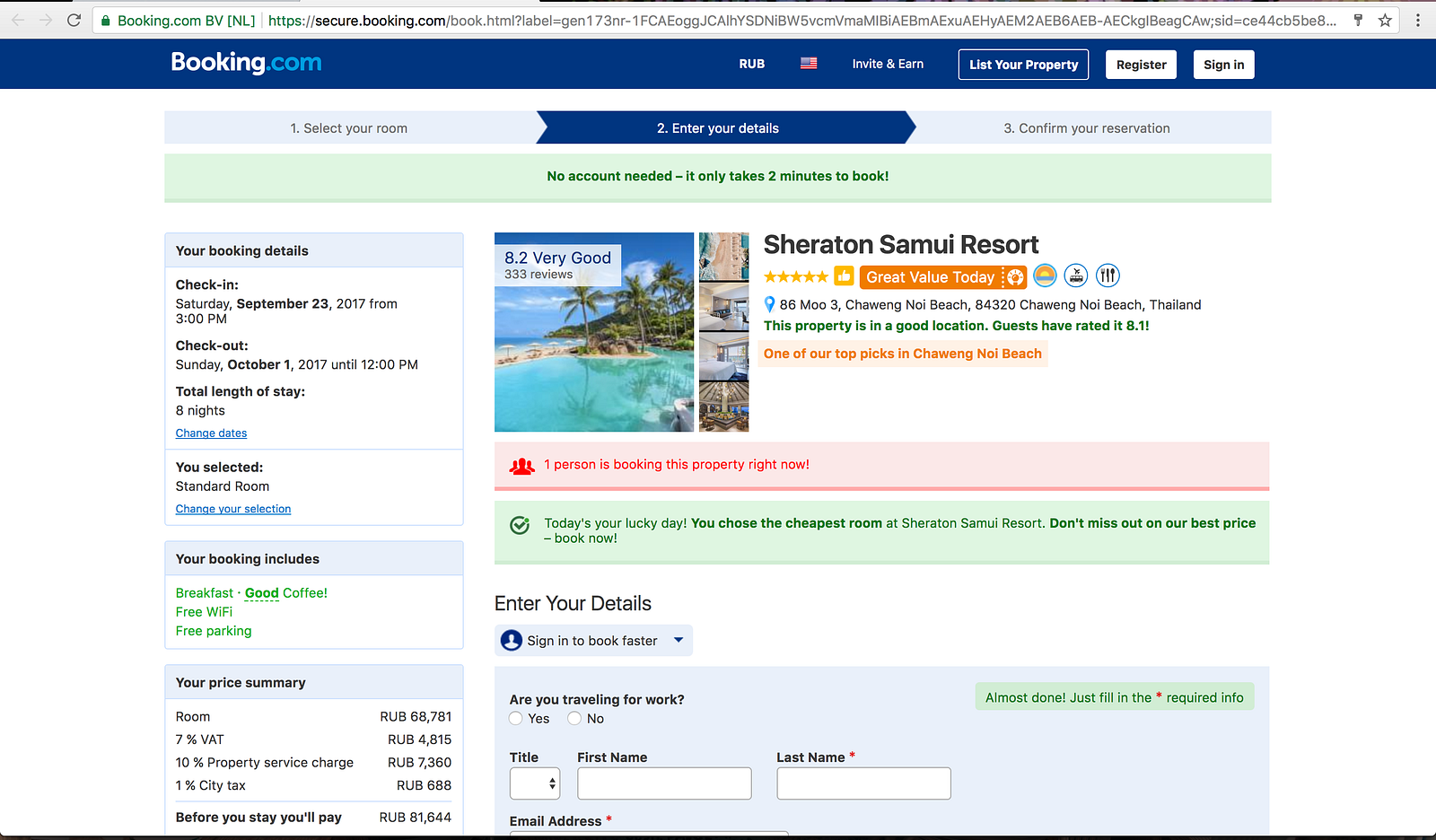The height and width of the screenshot is (840, 1436).
Task: Click the RUB 4,815 VAT amount
Action: tap(419, 739)
